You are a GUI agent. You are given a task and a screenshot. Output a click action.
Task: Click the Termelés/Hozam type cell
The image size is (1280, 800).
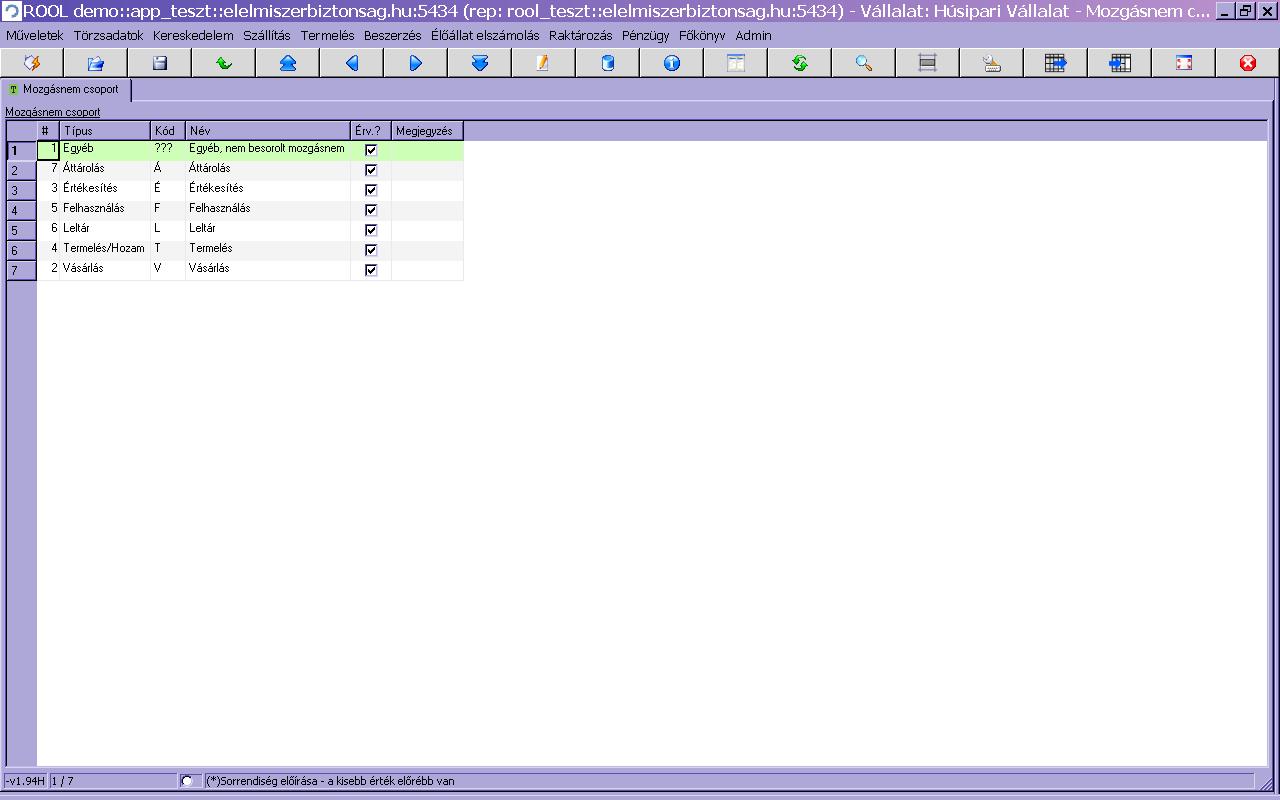click(105, 249)
